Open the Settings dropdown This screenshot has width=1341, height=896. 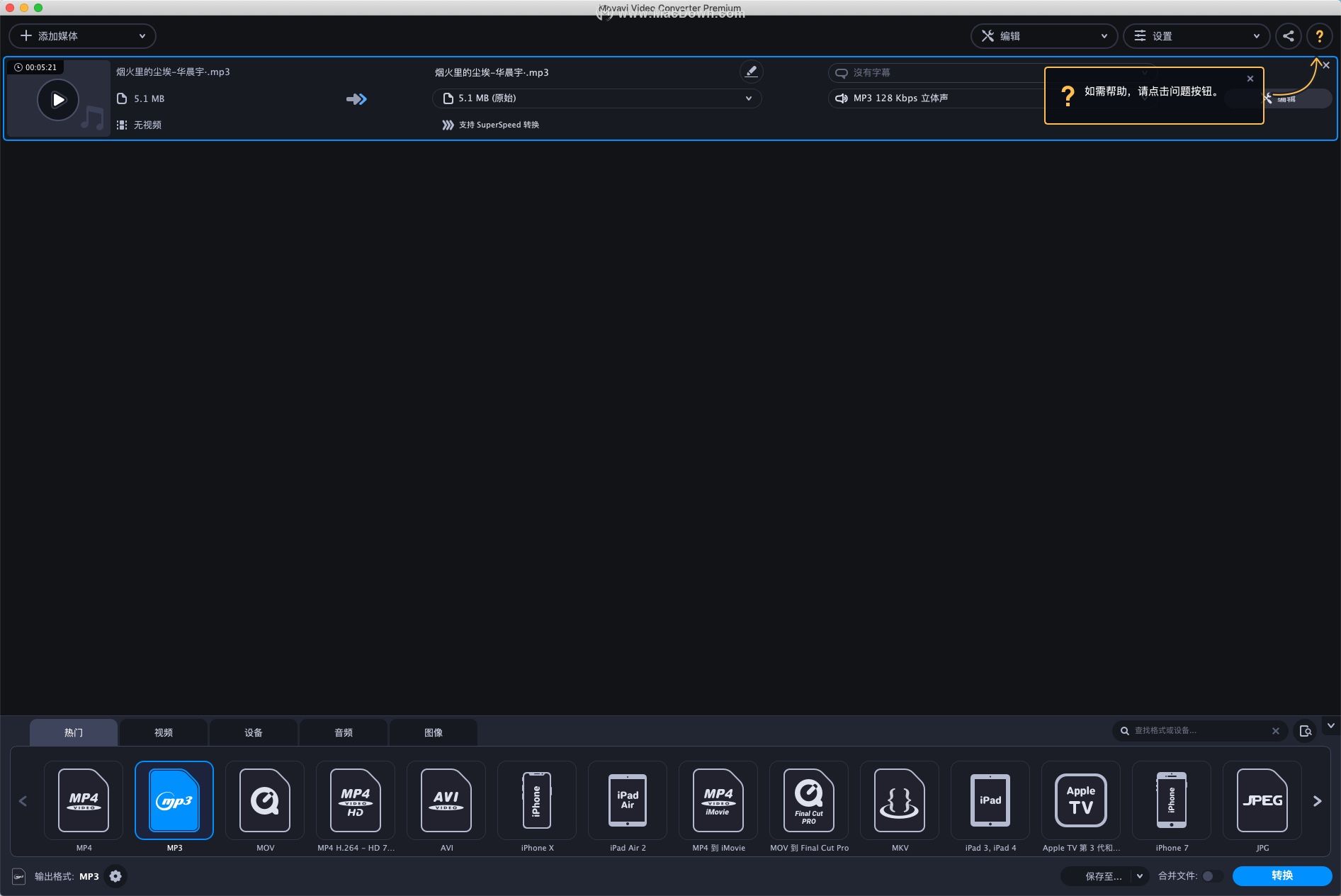point(1196,36)
